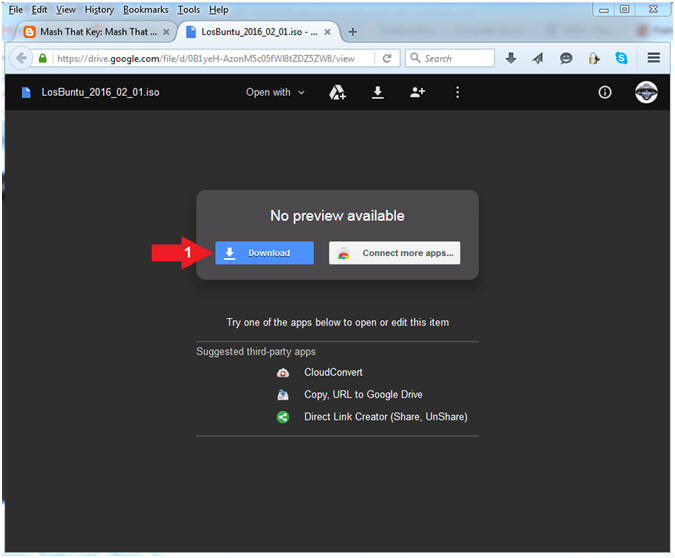The height and width of the screenshot is (558, 675).
Task: Click the Firefox Search box
Action: tap(449, 58)
